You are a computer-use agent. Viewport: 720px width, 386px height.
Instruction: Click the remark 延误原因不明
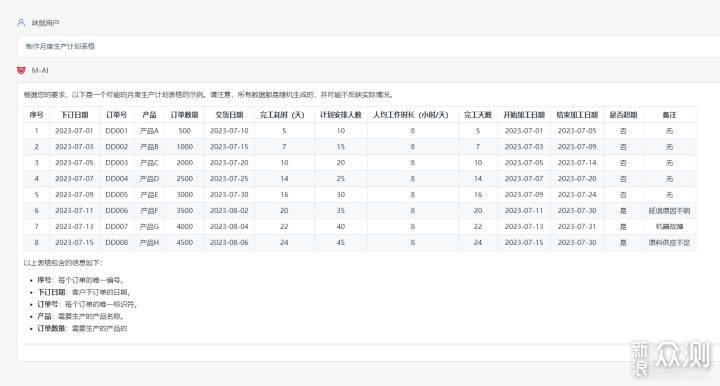(x=669, y=211)
